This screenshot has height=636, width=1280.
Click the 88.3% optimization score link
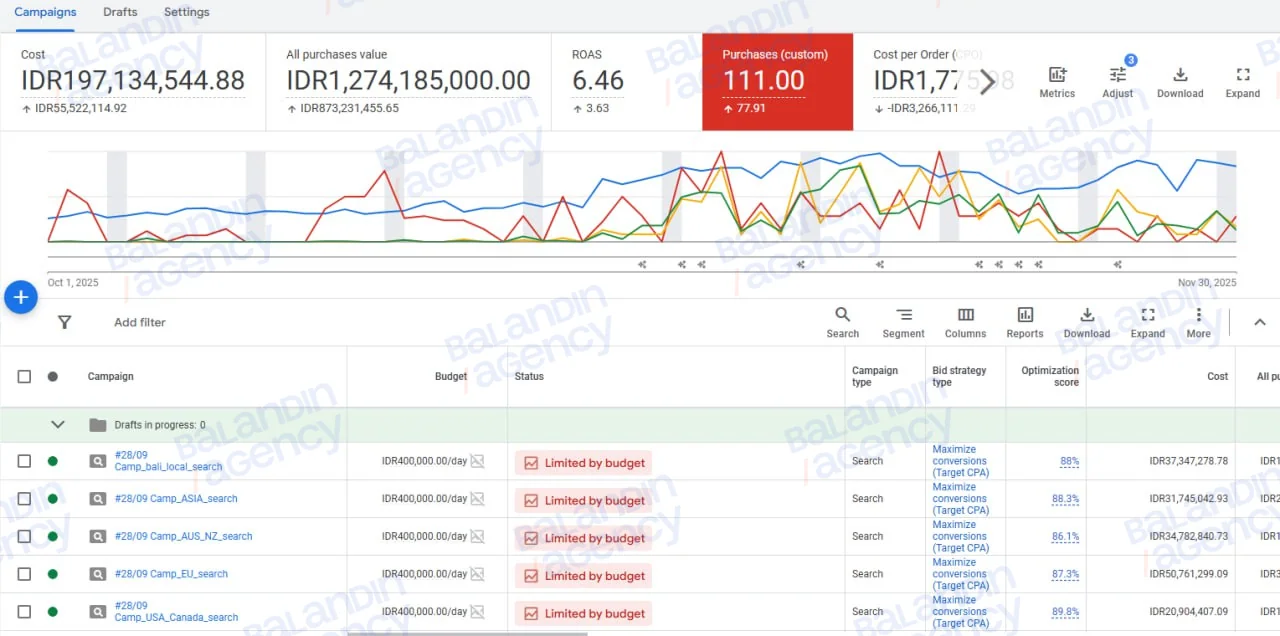[x=1065, y=499]
